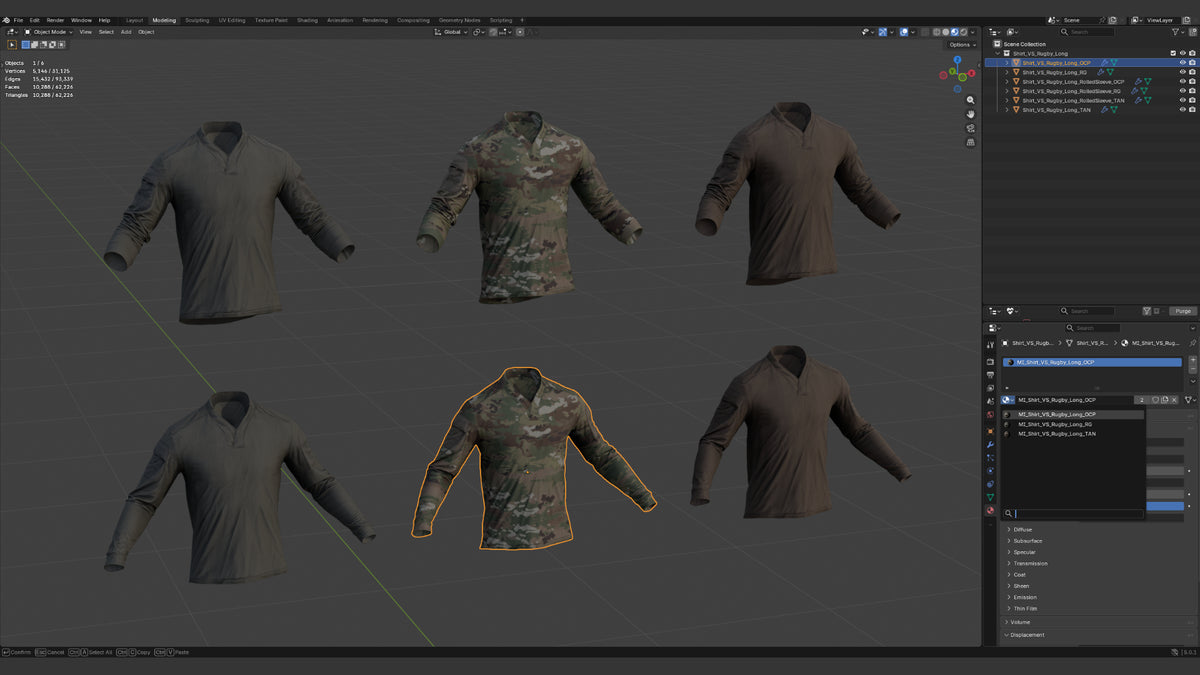Click the new material duplicate icon
This screenshot has height=675, width=1200.
click(x=1165, y=400)
